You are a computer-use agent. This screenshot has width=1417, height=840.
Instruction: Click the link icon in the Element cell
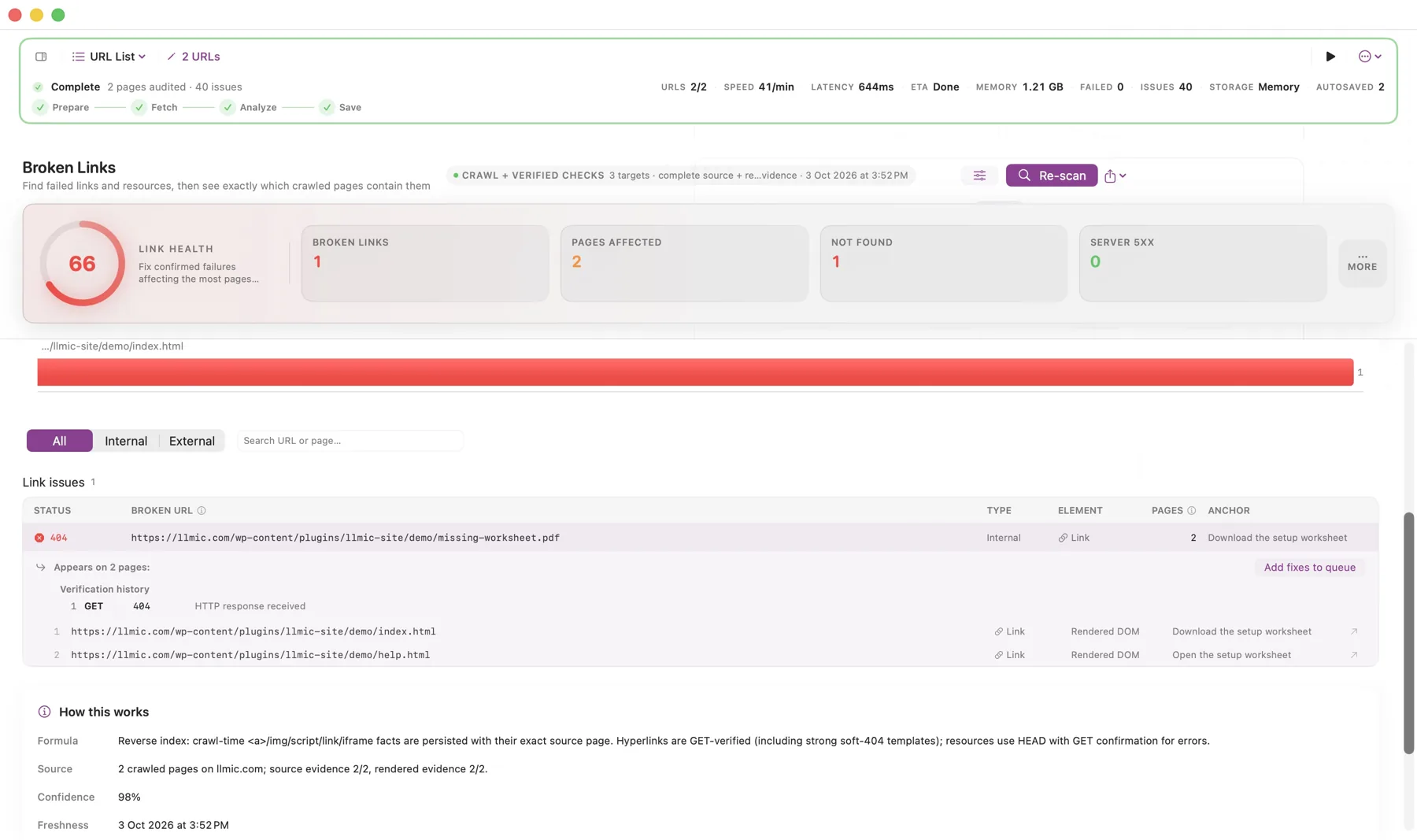(x=1063, y=538)
